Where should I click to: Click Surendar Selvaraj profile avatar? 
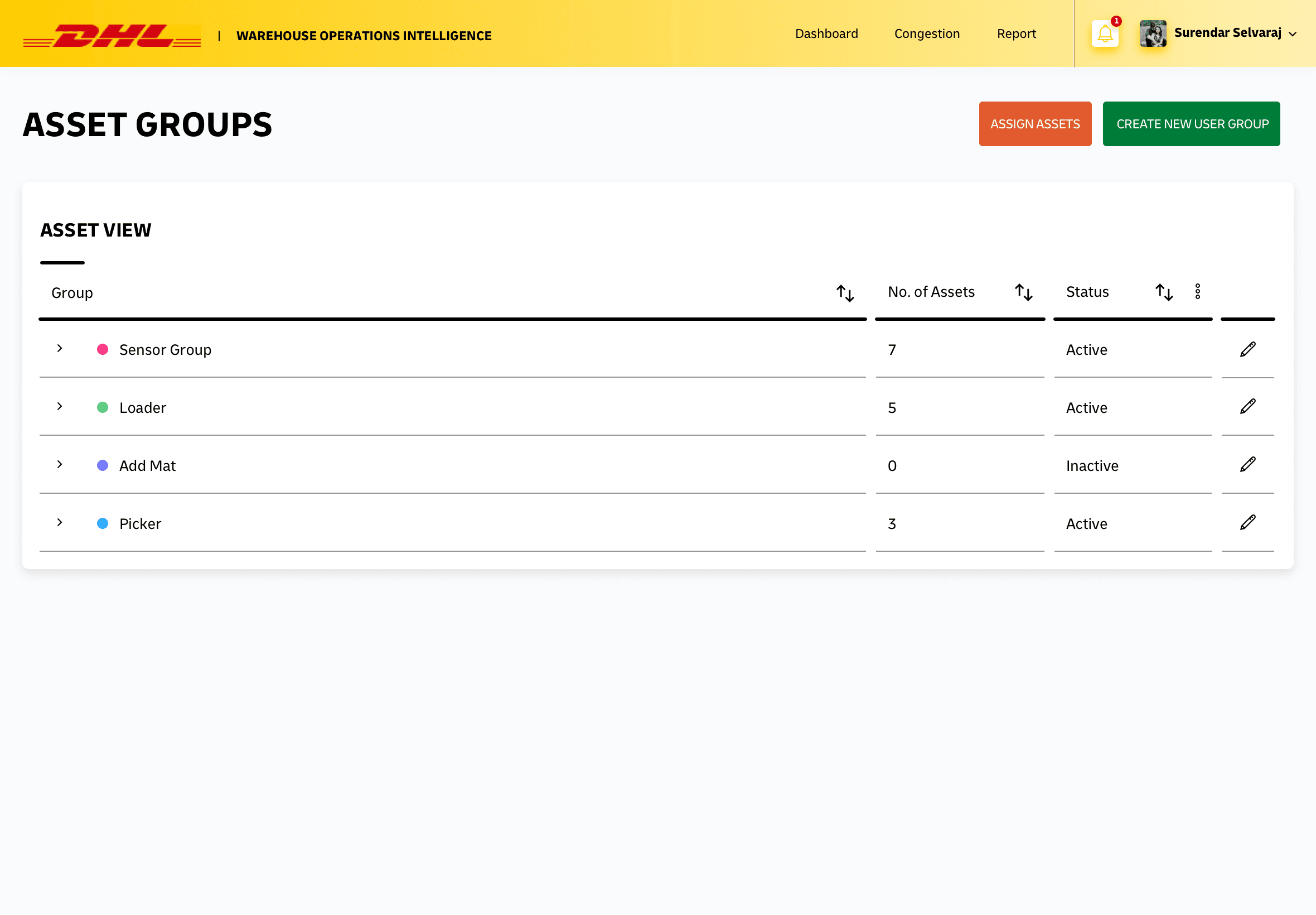[x=1153, y=34]
